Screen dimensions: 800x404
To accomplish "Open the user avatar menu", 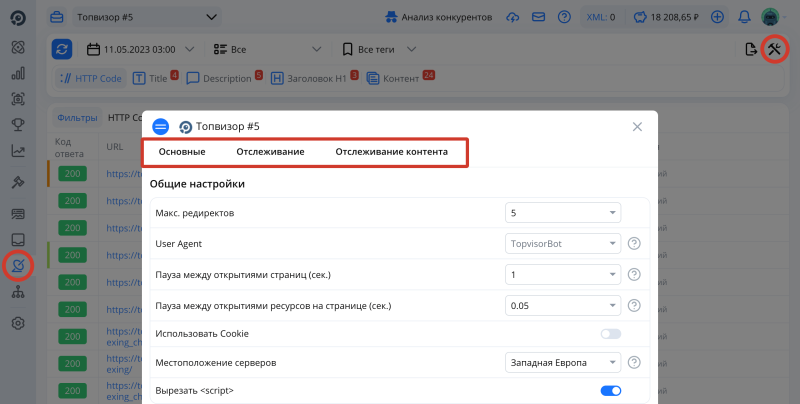I will [770, 17].
